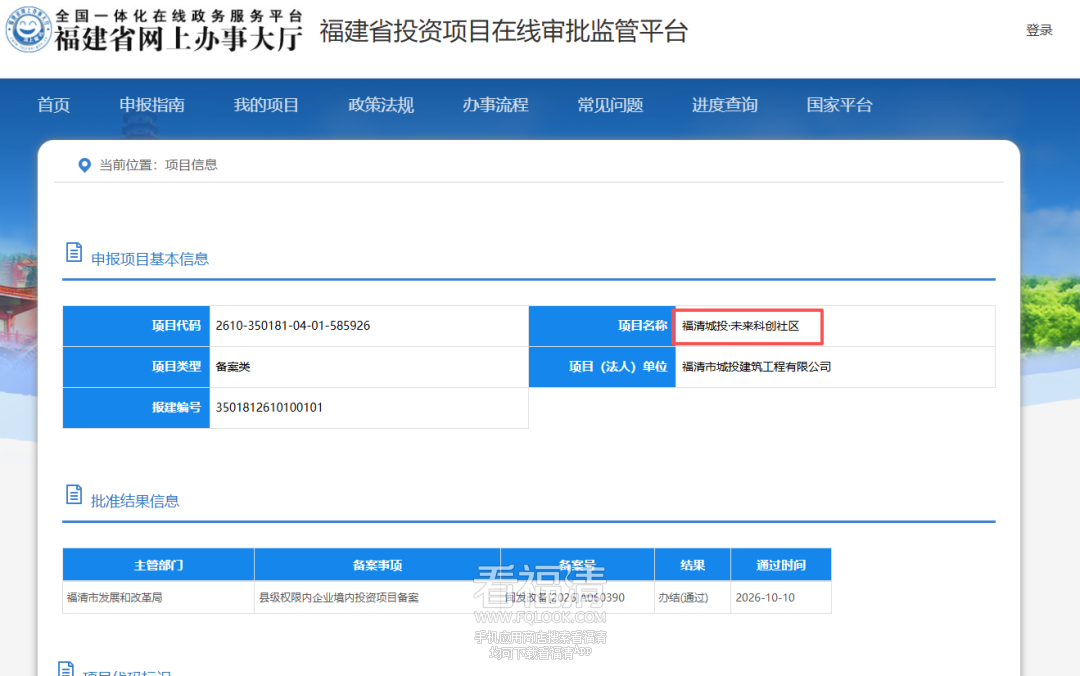
Task: Click the 项目类型 label cell
Action: pos(136,367)
